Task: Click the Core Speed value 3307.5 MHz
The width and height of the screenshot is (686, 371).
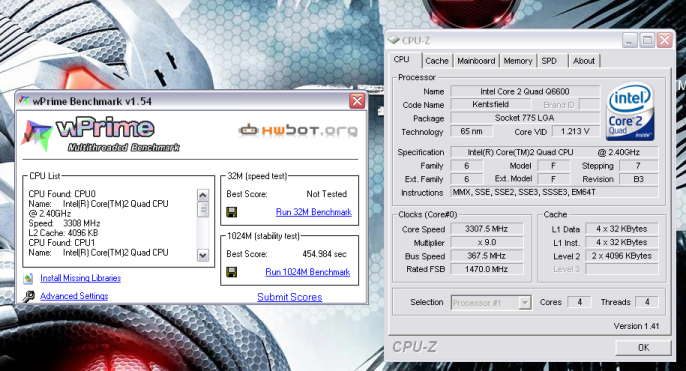Action: [486, 229]
